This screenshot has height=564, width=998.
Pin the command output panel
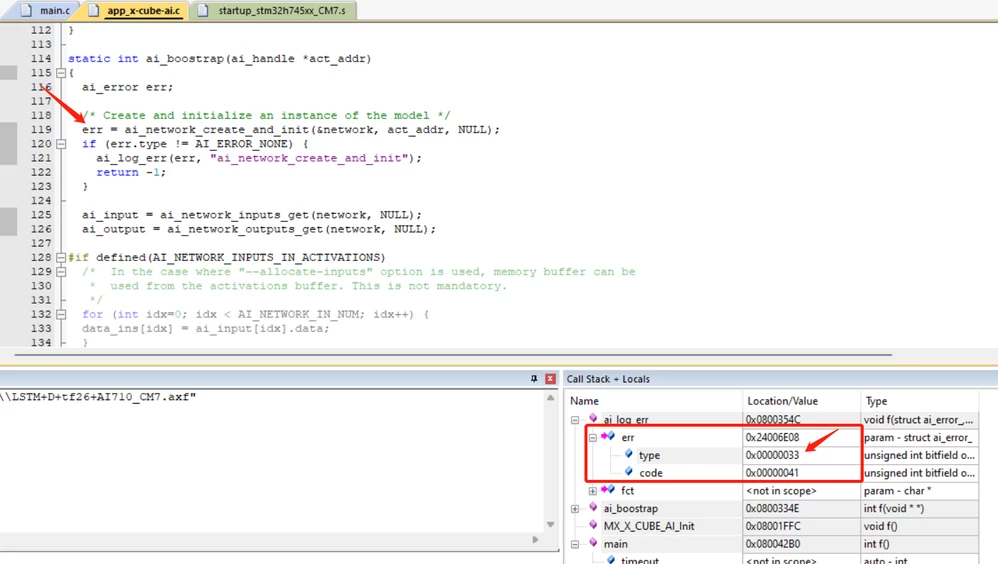534,379
